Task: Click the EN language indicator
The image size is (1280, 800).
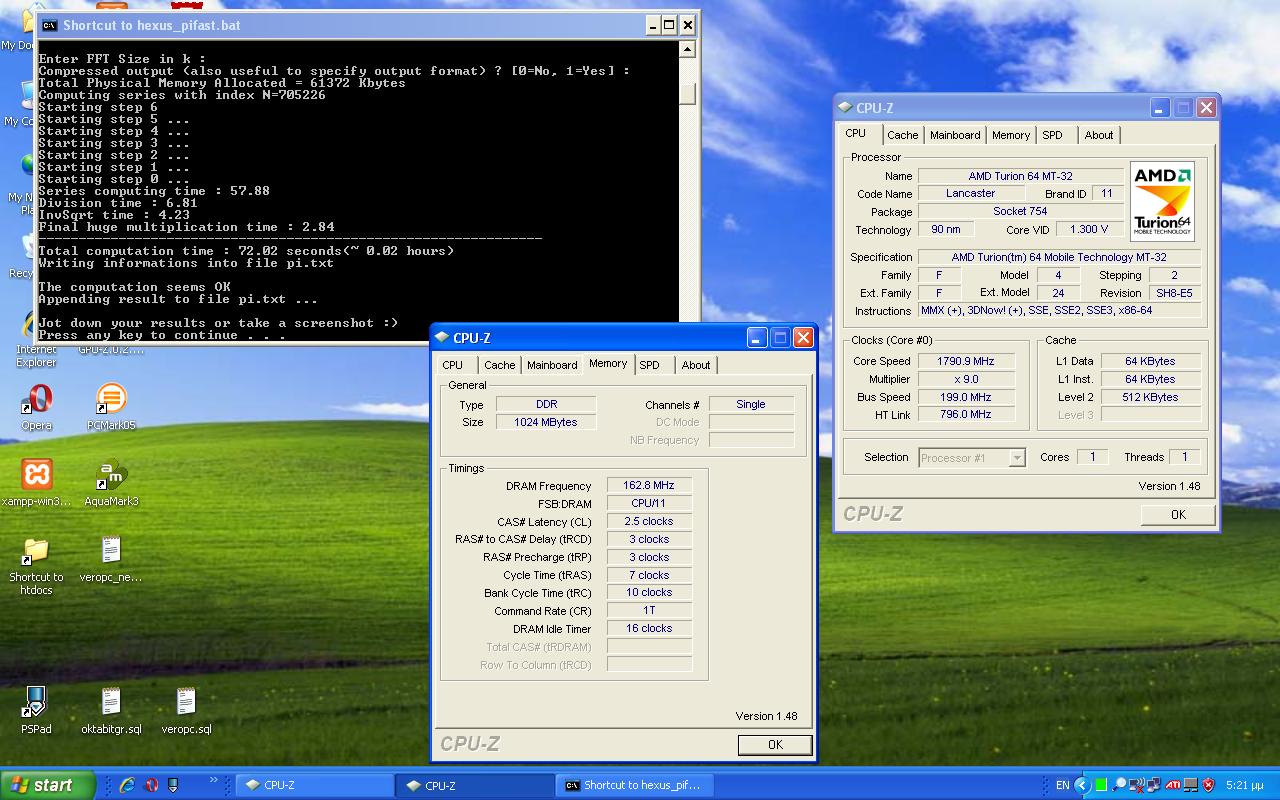Action: click(1063, 786)
